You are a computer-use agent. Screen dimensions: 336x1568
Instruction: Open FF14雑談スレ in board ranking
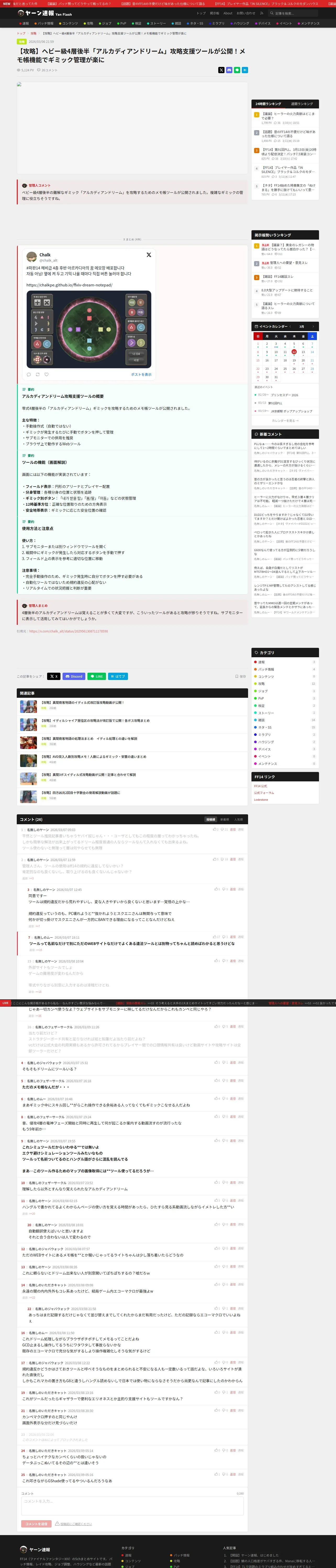click(277, 276)
